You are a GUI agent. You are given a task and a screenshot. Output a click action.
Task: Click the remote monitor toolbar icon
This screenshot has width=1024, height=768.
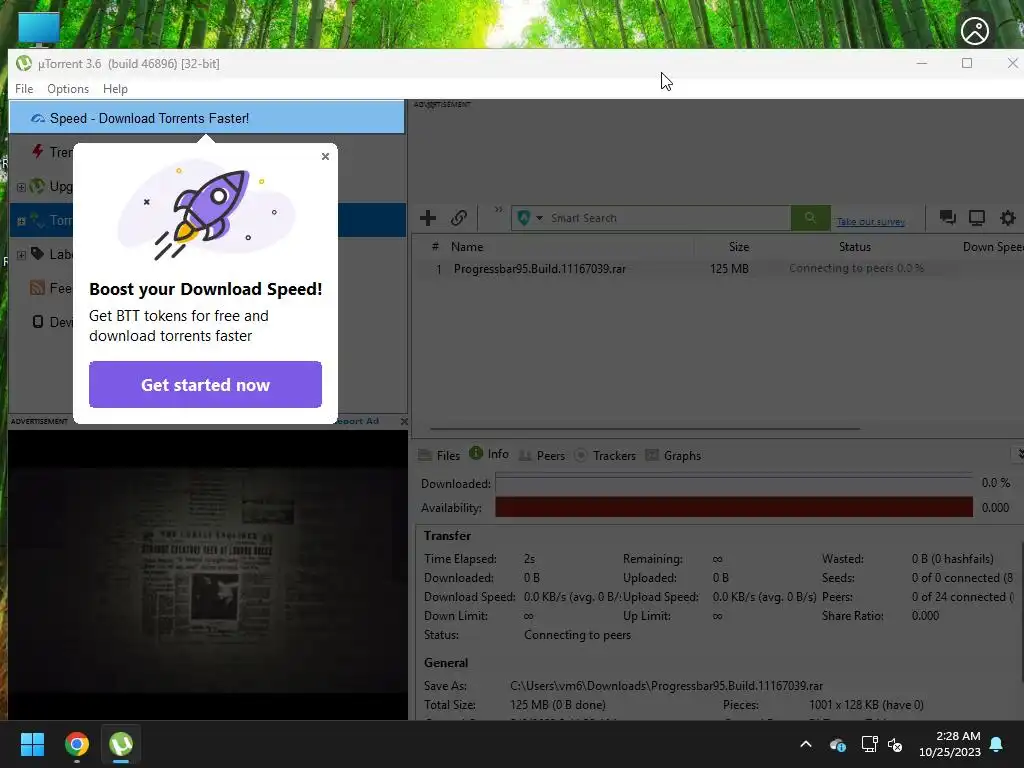pyautogui.click(x=976, y=217)
